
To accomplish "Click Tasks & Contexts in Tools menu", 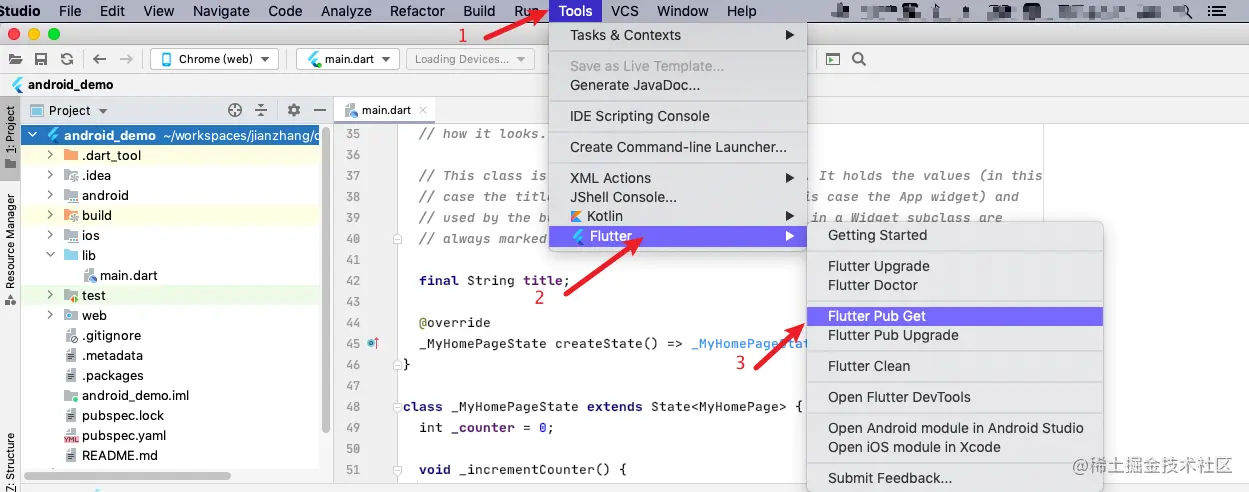I will click(677, 35).
